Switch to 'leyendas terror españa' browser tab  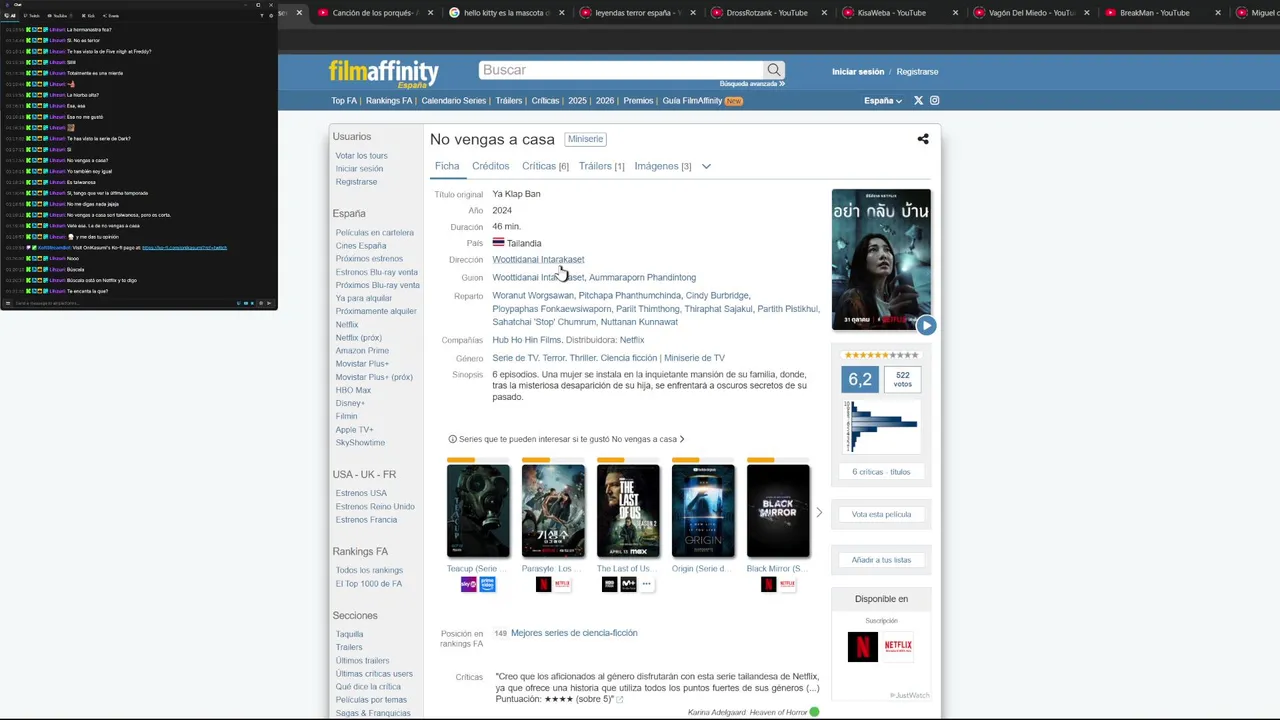[x=639, y=13]
